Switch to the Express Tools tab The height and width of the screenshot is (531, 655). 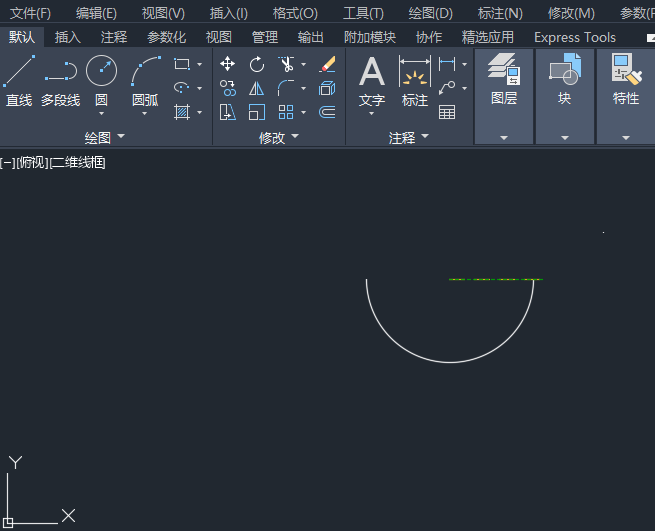(575, 37)
